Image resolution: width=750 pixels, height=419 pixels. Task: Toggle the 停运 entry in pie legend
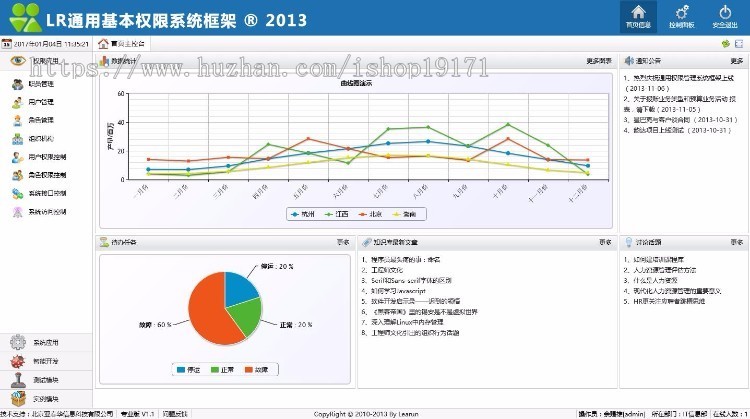(x=188, y=370)
